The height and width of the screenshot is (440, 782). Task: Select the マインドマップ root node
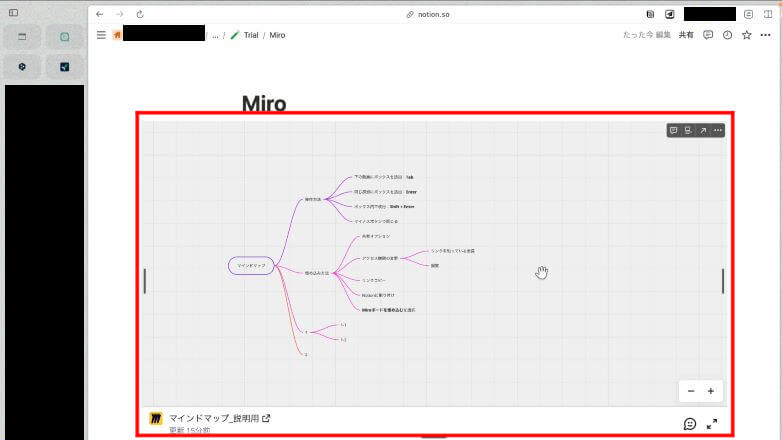[251, 265]
